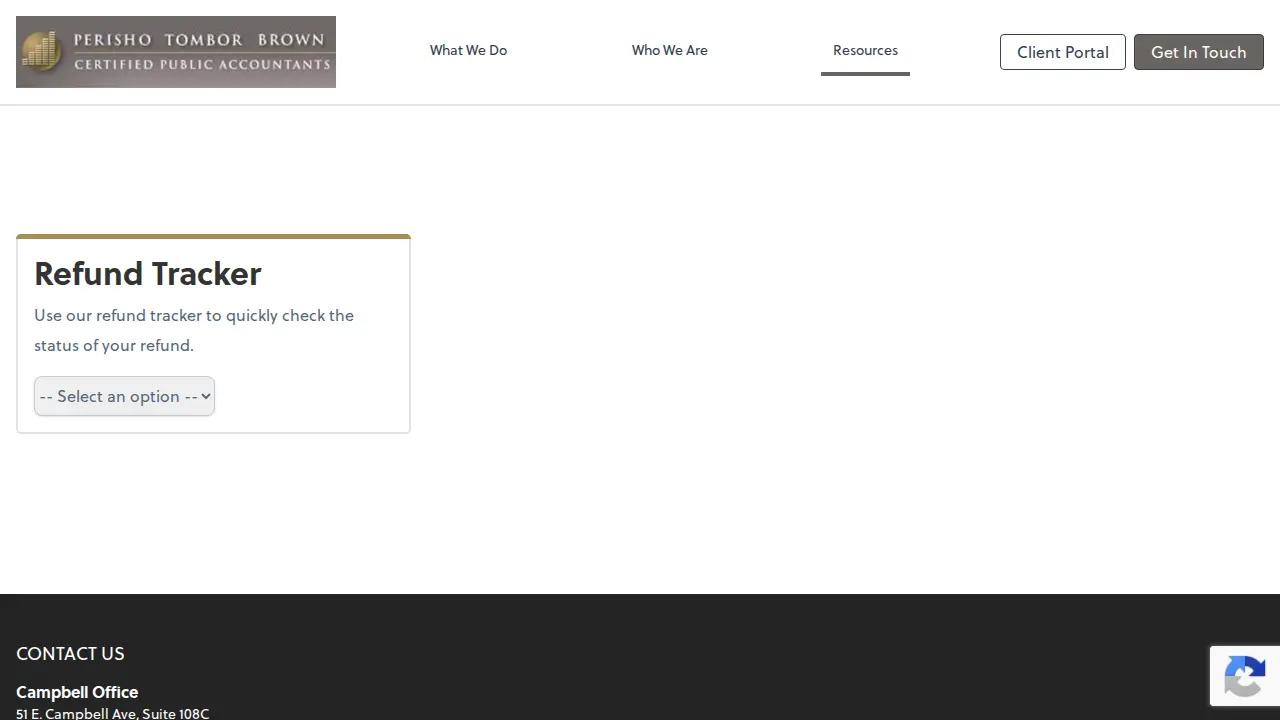
Task: Click the status of your refund line
Action: click(114, 345)
